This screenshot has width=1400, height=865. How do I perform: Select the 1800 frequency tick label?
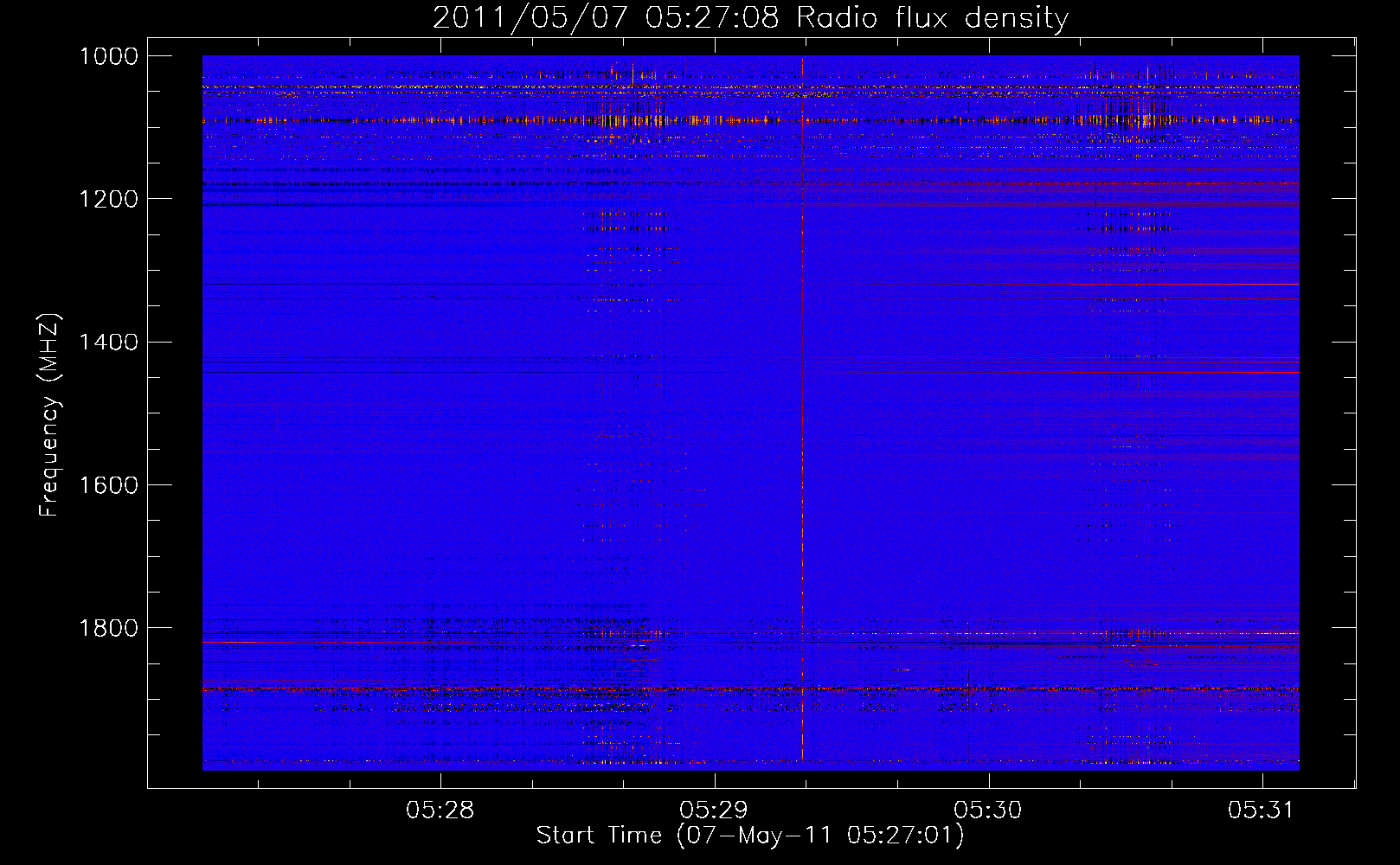pos(109,627)
